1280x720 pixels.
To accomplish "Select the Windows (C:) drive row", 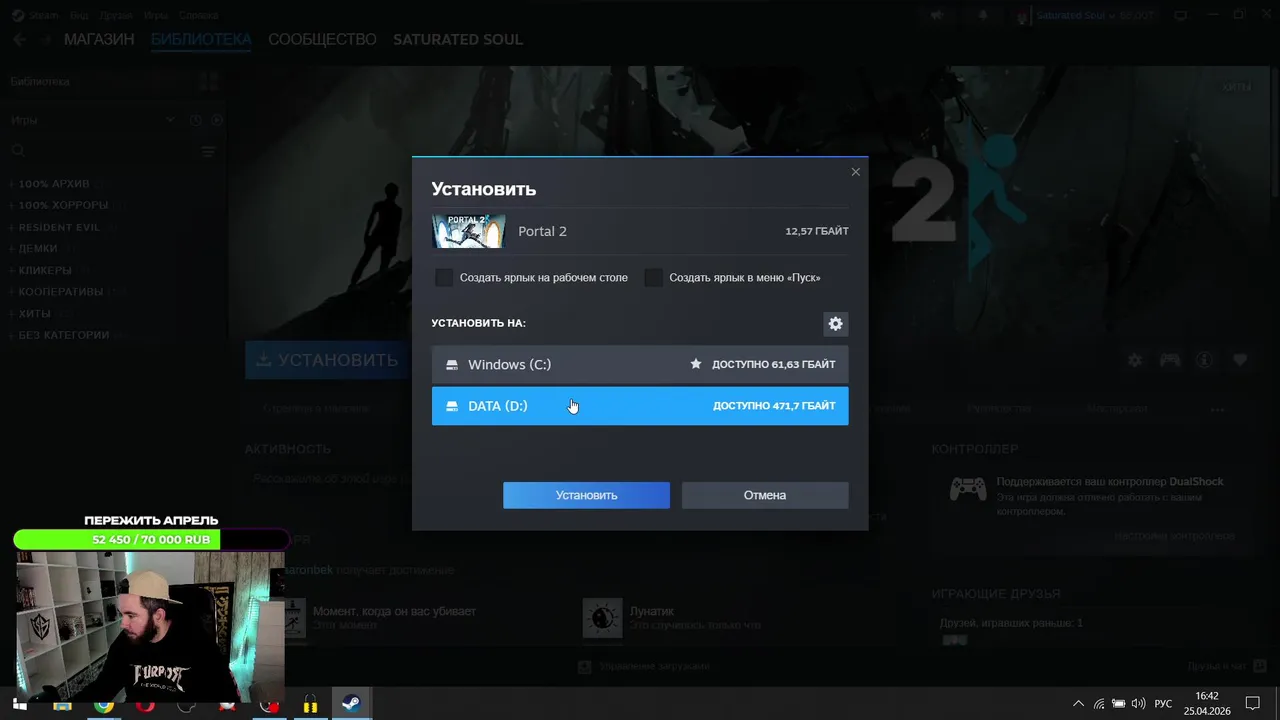I will click(x=640, y=365).
